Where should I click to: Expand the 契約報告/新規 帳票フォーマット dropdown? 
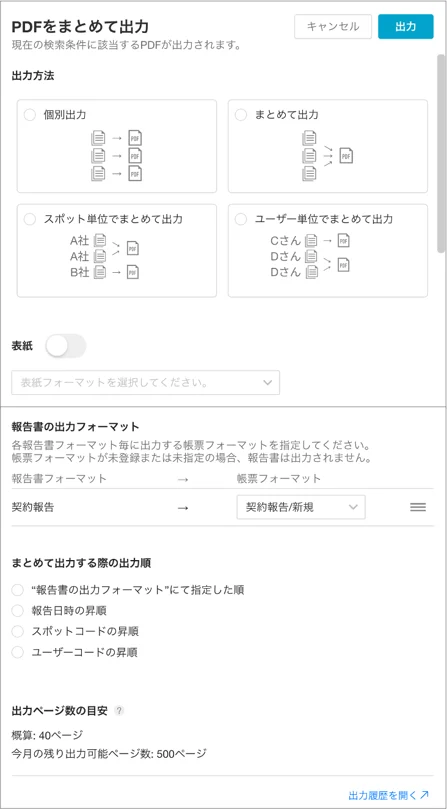click(x=301, y=507)
